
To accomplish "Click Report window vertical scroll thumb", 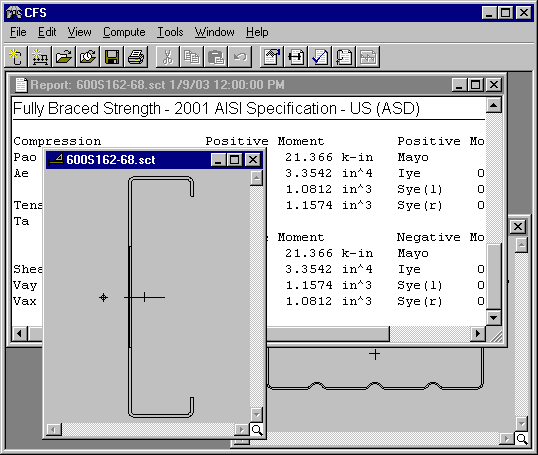I will click(x=493, y=277).
